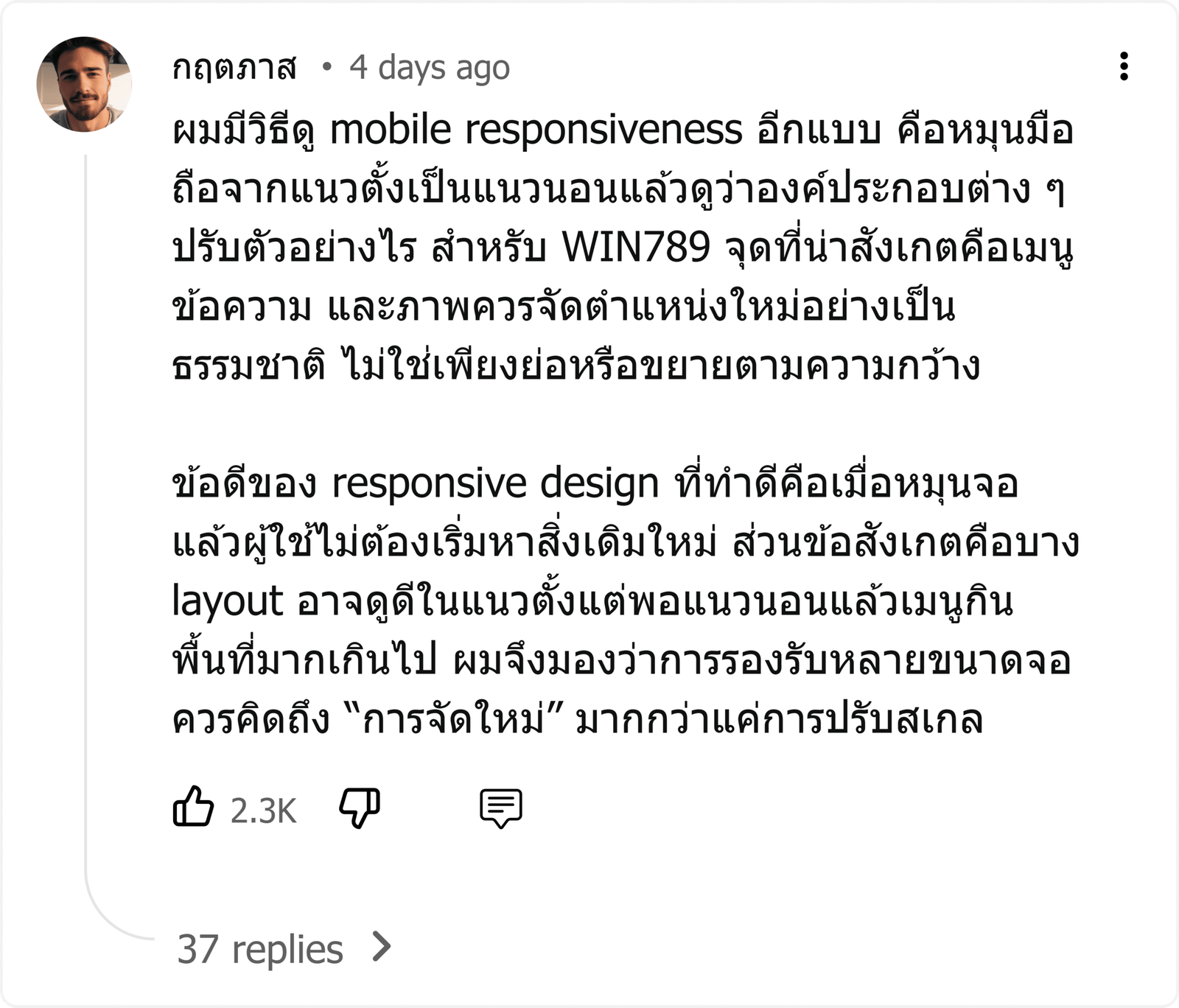Click the username กฤตภาส

click(234, 68)
